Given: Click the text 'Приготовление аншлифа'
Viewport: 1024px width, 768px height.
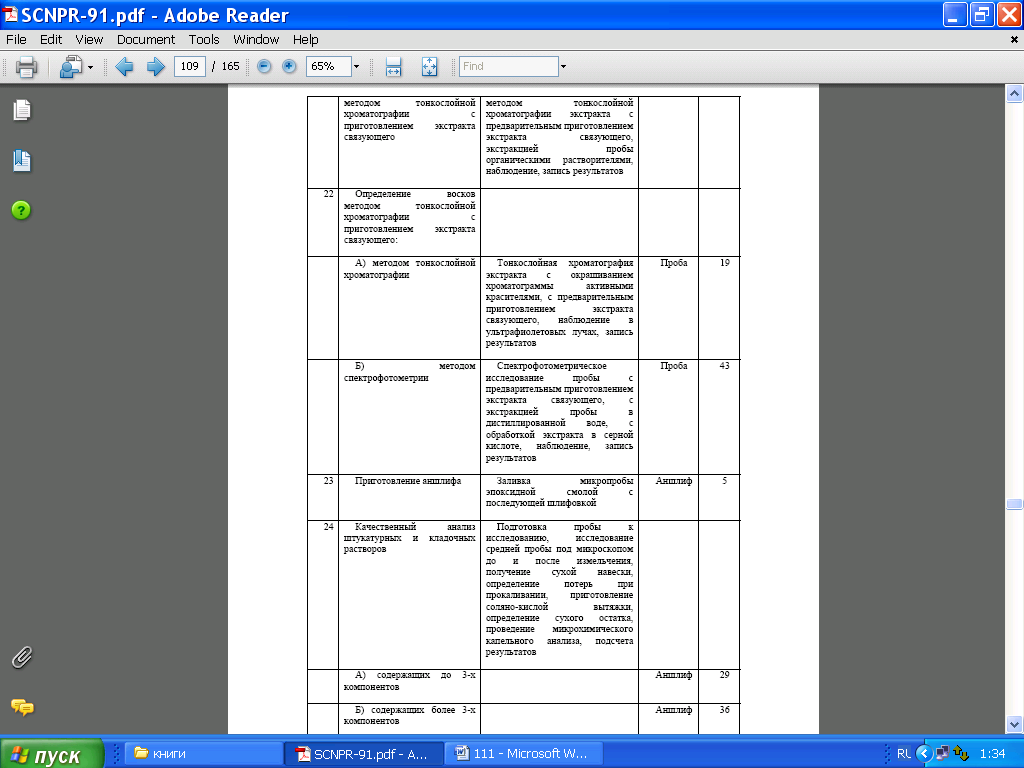Looking at the screenshot, I should click(x=408, y=481).
